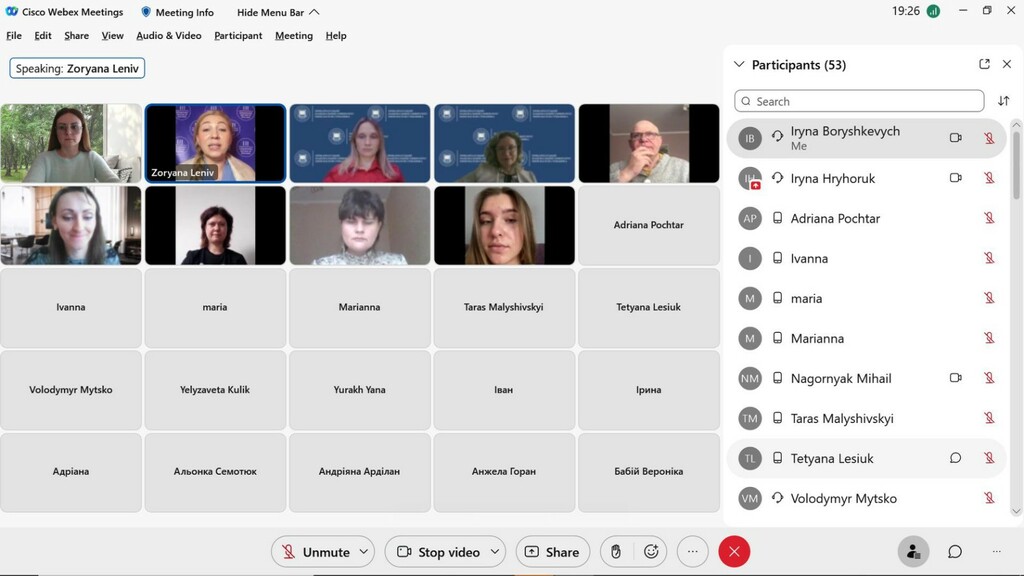The height and width of the screenshot is (576, 1024).
Task: Expand the Stop video options arrow
Action: click(496, 552)
